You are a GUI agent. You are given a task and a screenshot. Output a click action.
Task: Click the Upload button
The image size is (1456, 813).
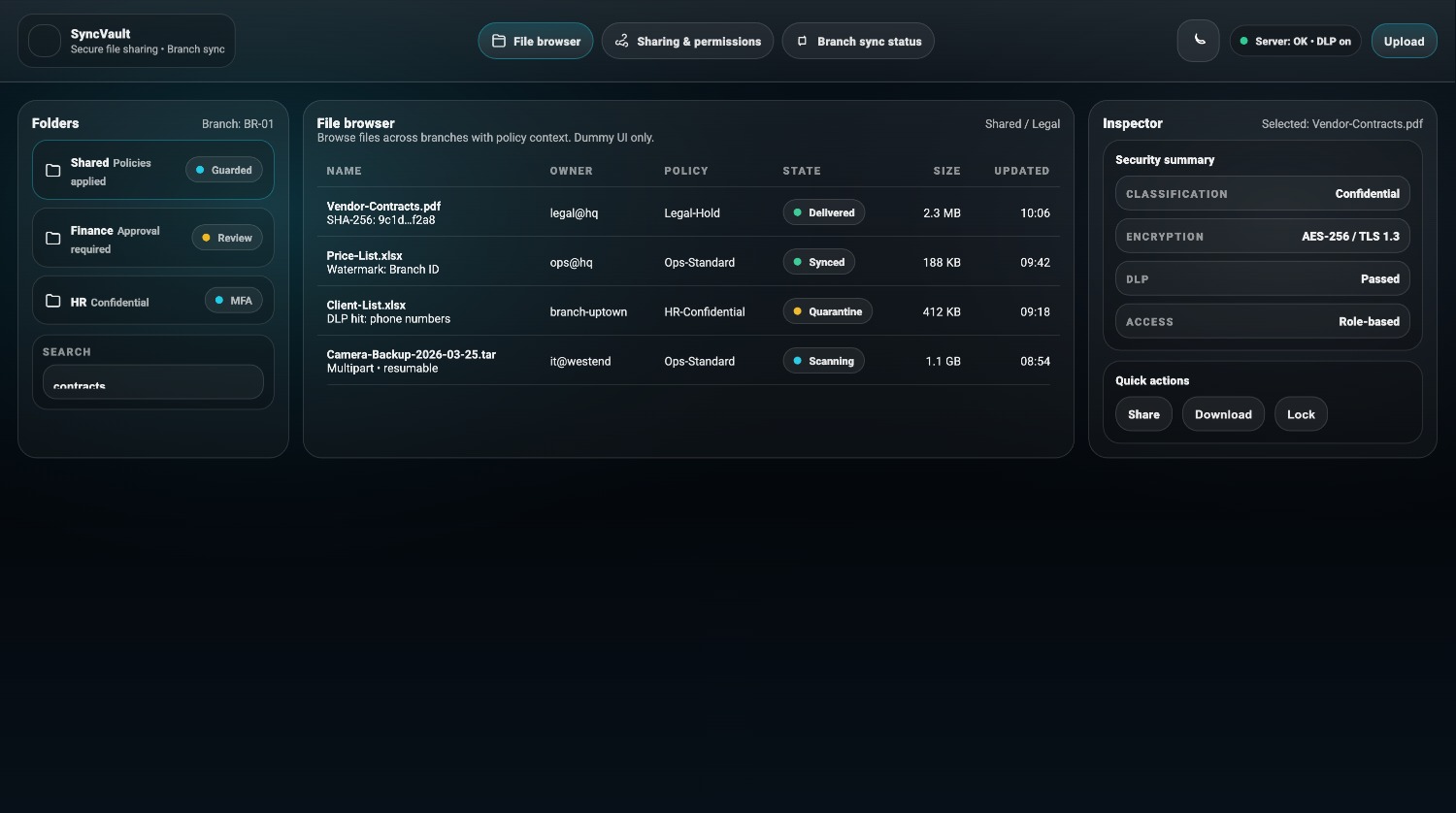[x=1404, y=41]
